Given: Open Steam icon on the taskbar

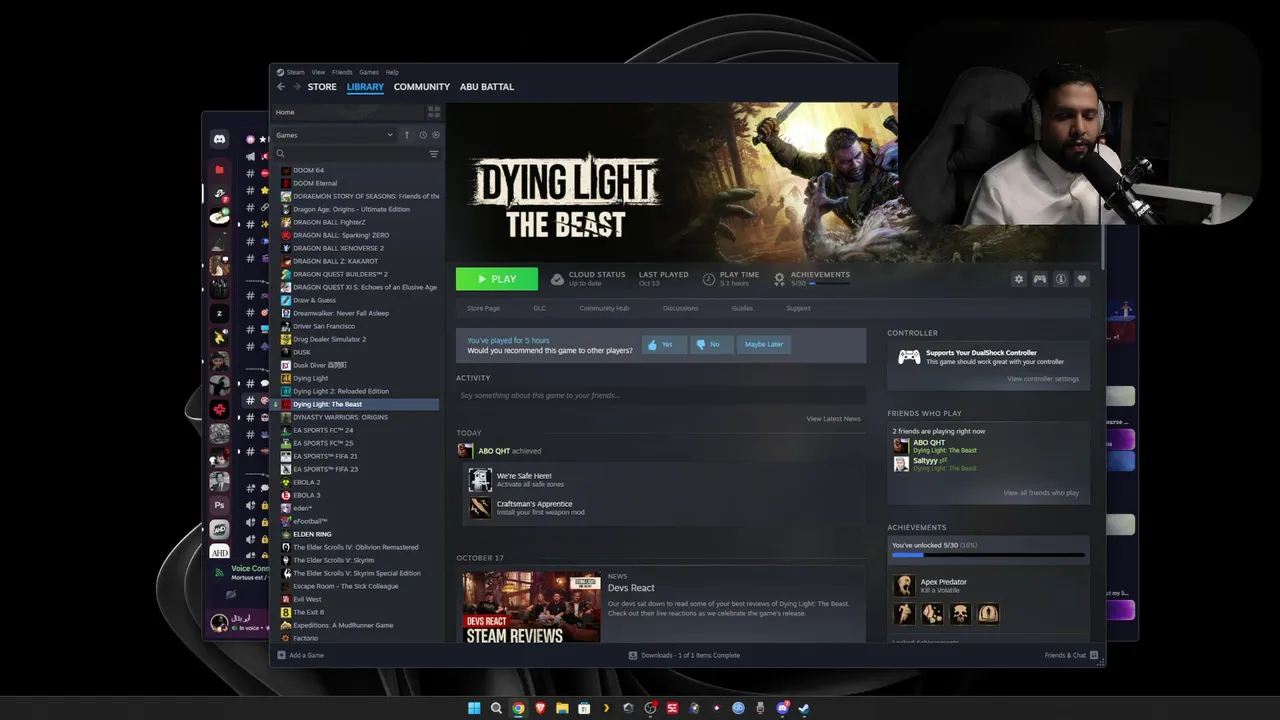Looking at the screenshot, I should click(804, 708).
